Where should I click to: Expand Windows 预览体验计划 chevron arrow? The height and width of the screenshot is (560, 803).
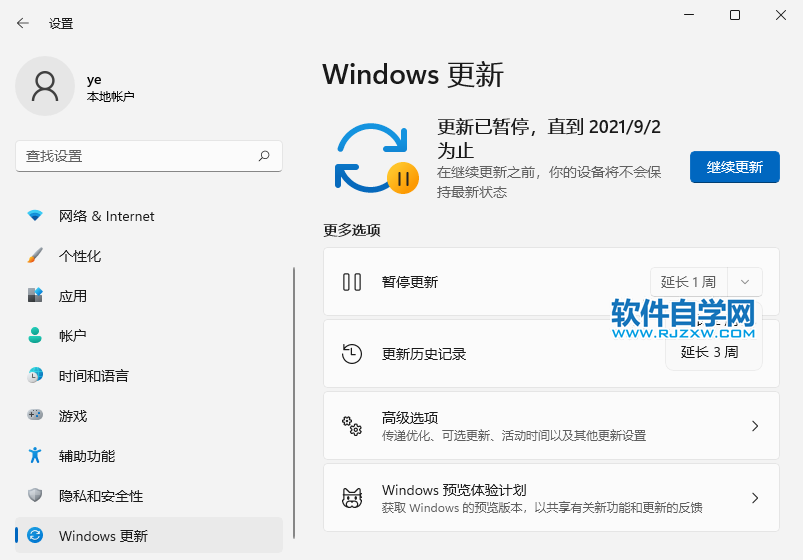point(754,498)
